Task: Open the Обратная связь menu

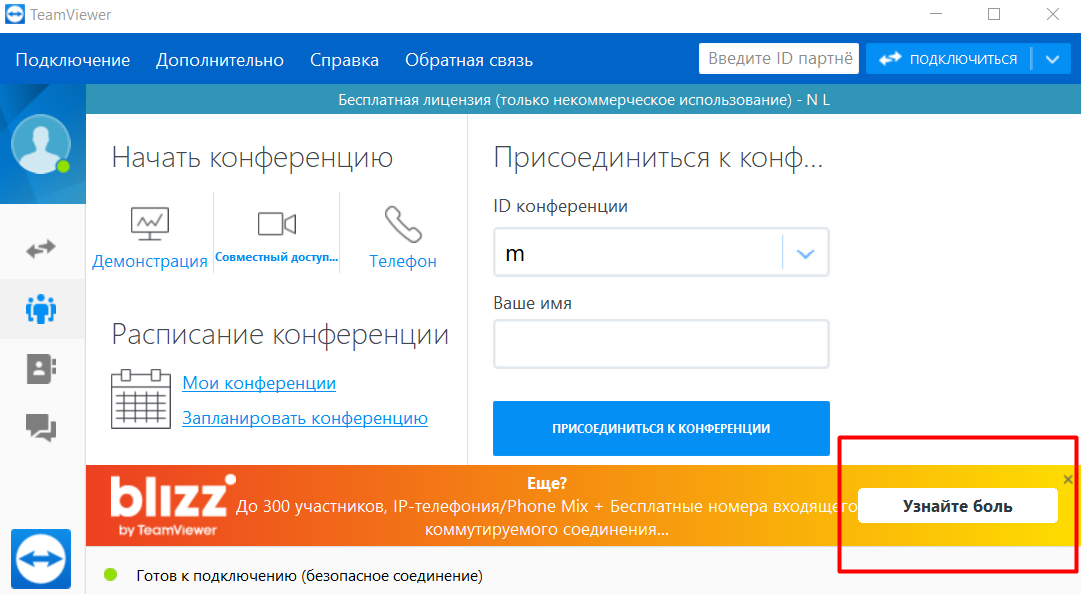Action: pos(469,60)
